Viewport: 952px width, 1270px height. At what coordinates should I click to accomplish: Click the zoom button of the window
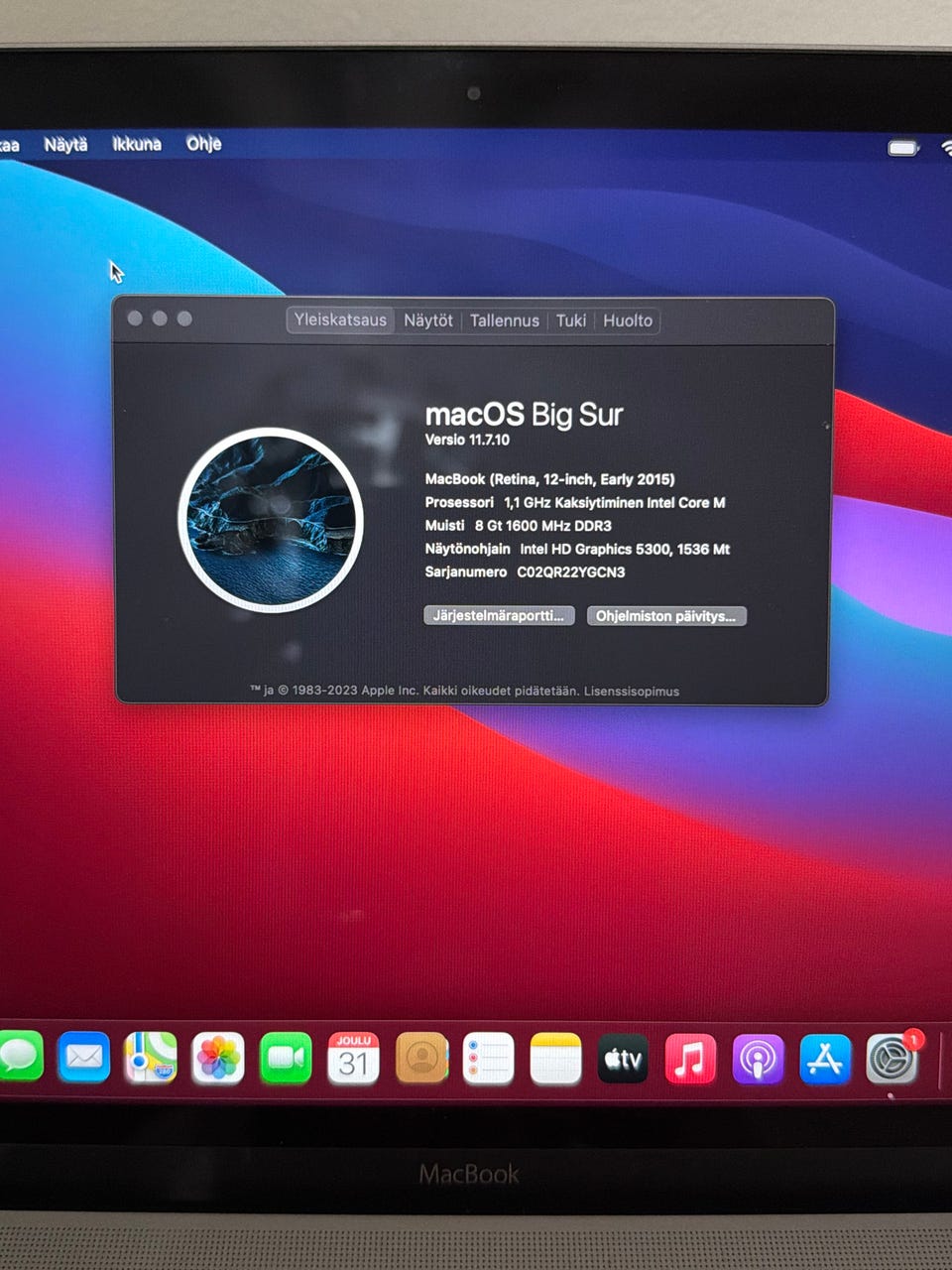click(184, 318)
